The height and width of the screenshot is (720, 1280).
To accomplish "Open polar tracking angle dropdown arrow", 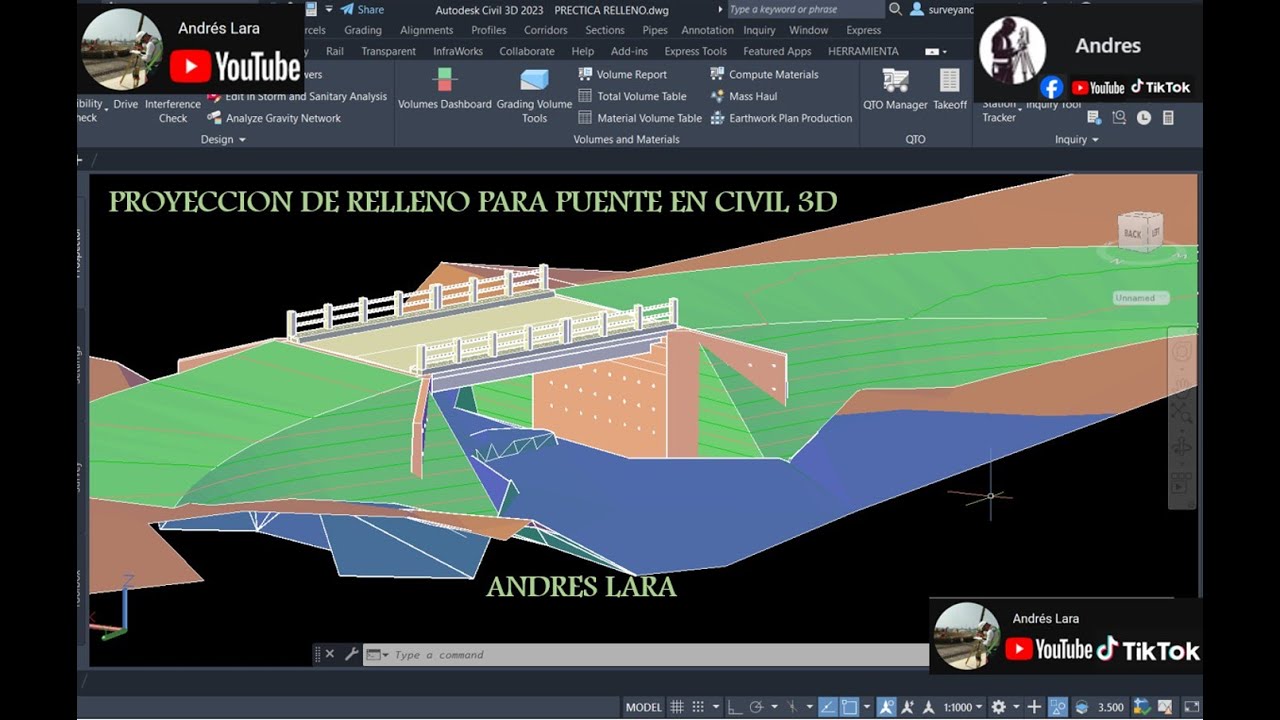I will pyautogui.click(x=774, y=707).
